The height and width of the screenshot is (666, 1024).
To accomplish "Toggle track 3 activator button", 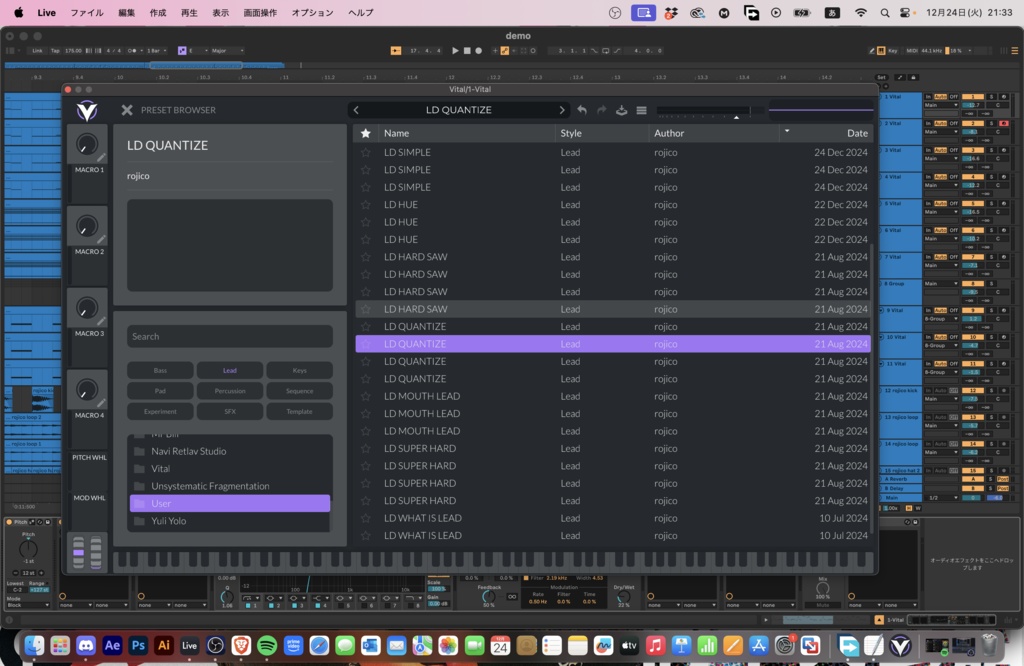I will (x=972, y=150).
